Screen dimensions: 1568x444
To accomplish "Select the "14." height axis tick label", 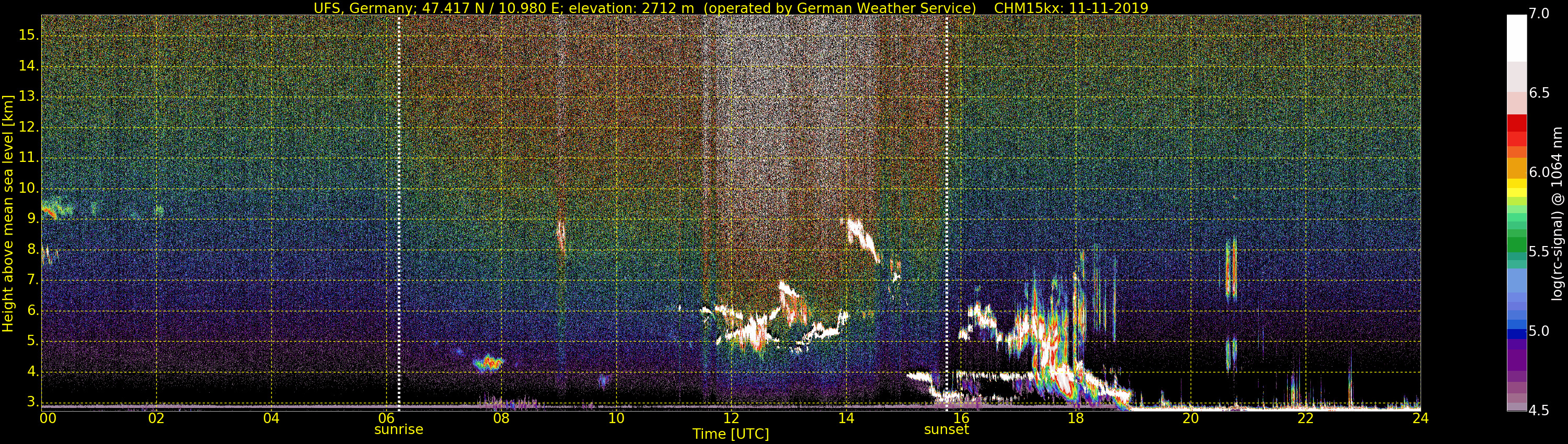I will pyautogui.click(x=29, y=66).
